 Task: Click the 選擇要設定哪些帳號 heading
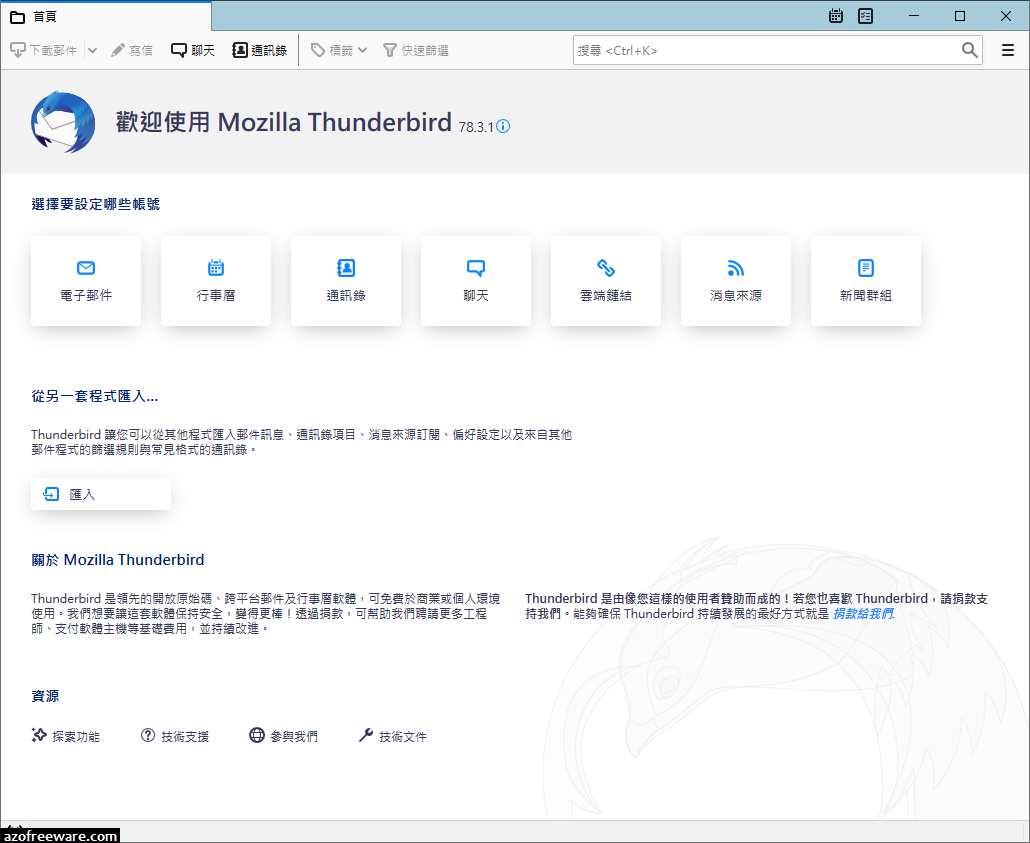coord(96,204)
